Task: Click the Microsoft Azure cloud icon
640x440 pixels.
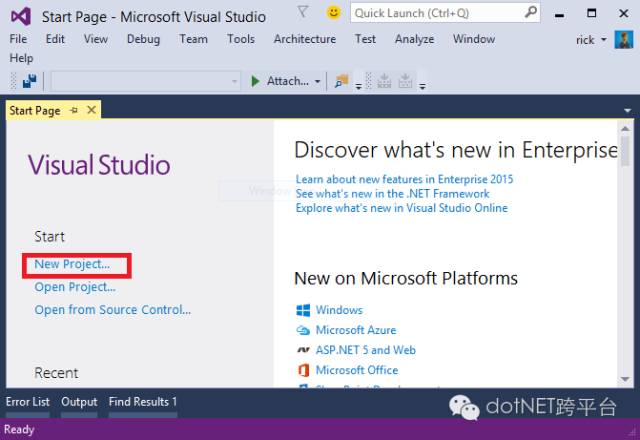Action: pyautogui.click(x=303, y=330)
